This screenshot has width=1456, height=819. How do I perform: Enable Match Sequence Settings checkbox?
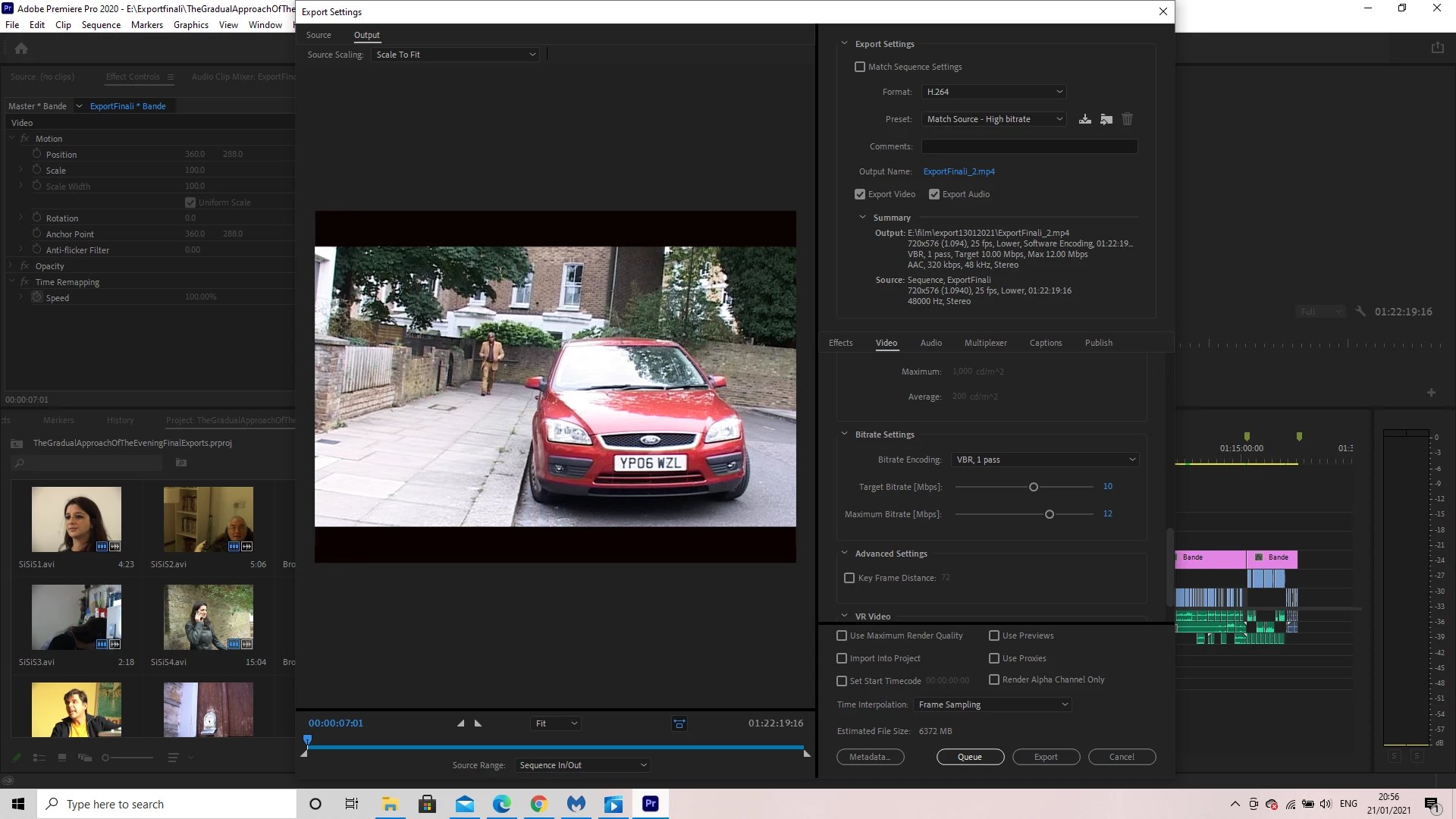(860, 67)
